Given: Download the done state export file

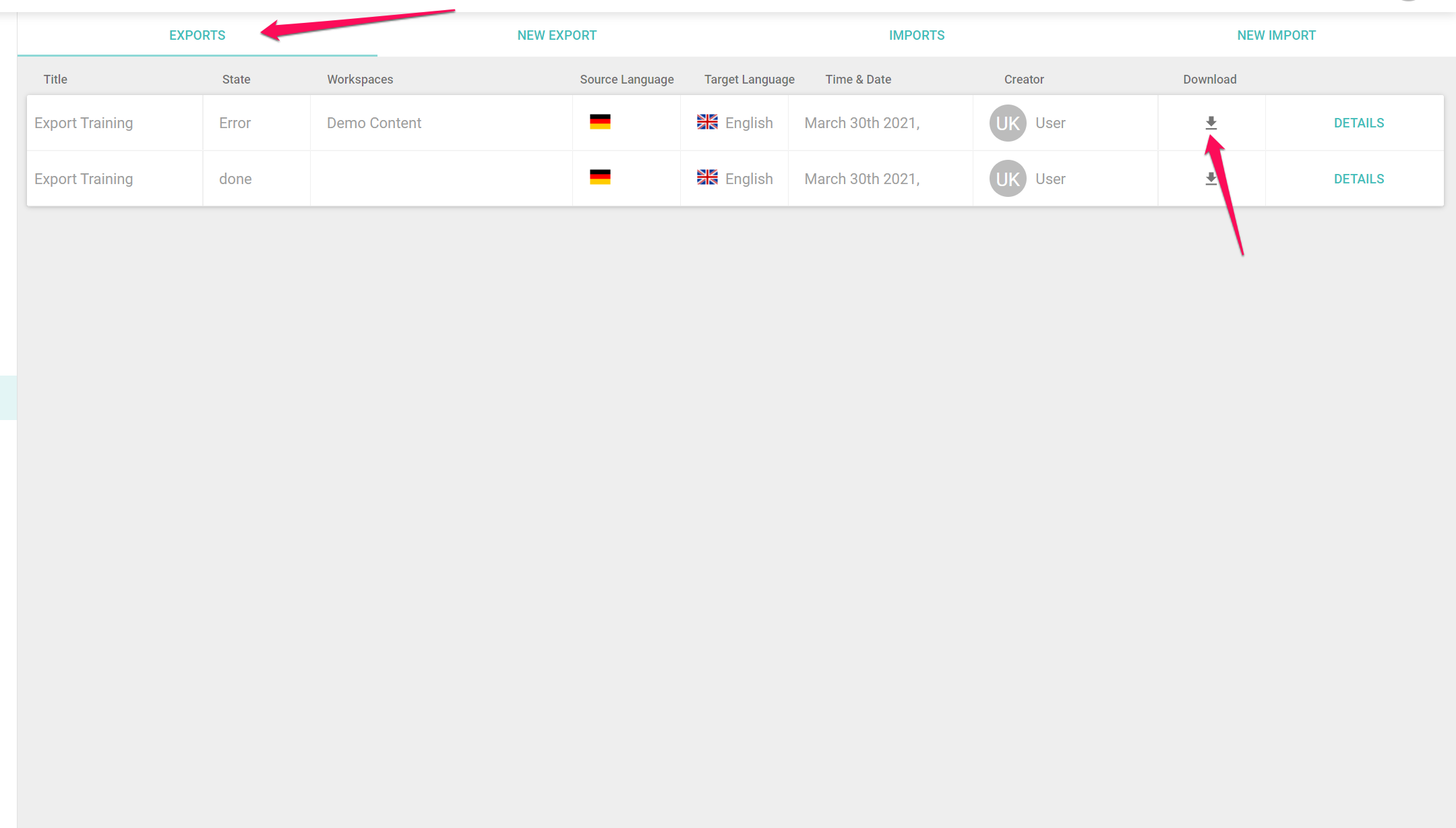Looking at the screenshot, I should point(1211,179).
